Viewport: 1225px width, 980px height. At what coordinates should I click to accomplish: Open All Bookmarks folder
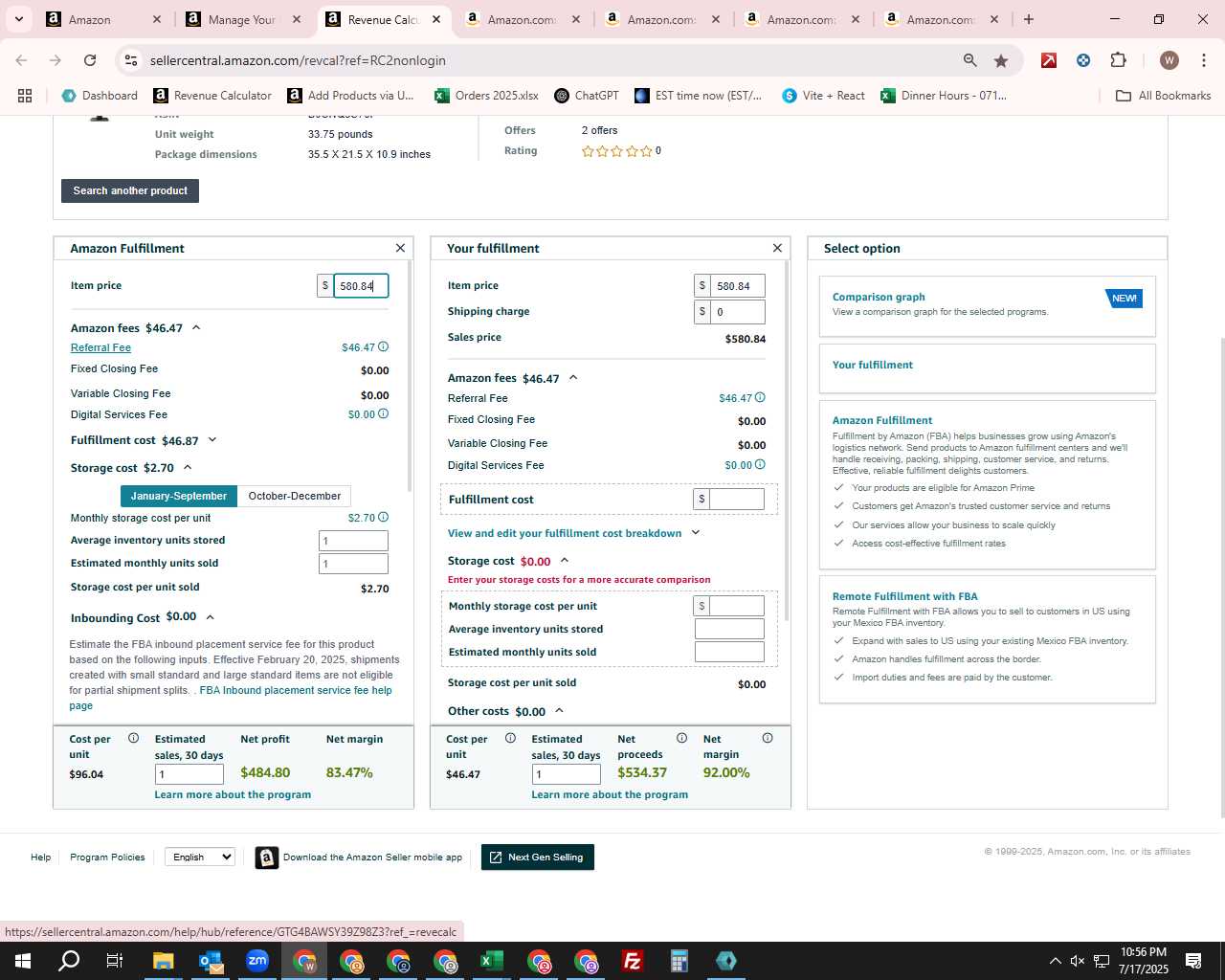pos(1164,96)
